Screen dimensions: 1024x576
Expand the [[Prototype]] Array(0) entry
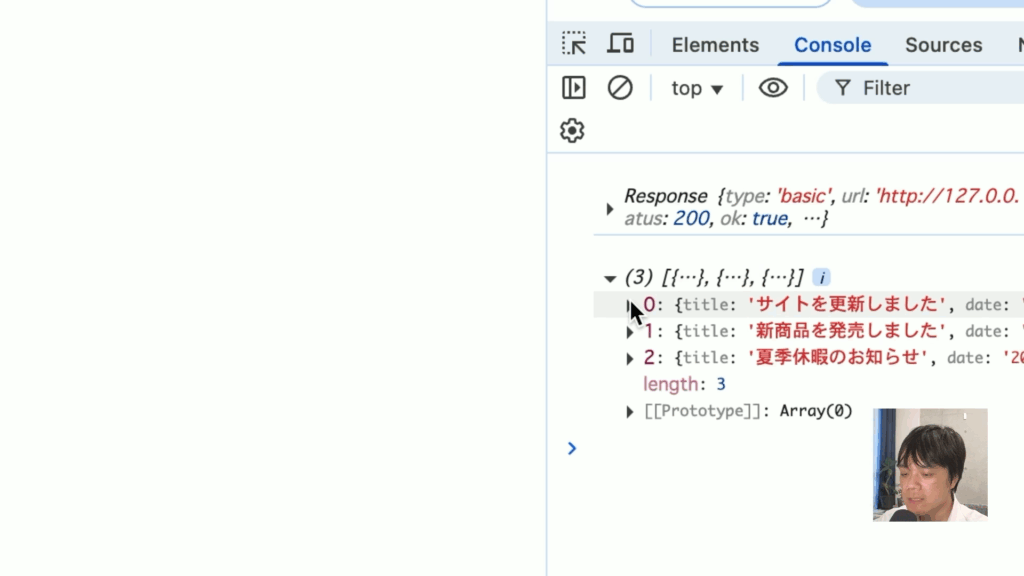pos(630,411)
